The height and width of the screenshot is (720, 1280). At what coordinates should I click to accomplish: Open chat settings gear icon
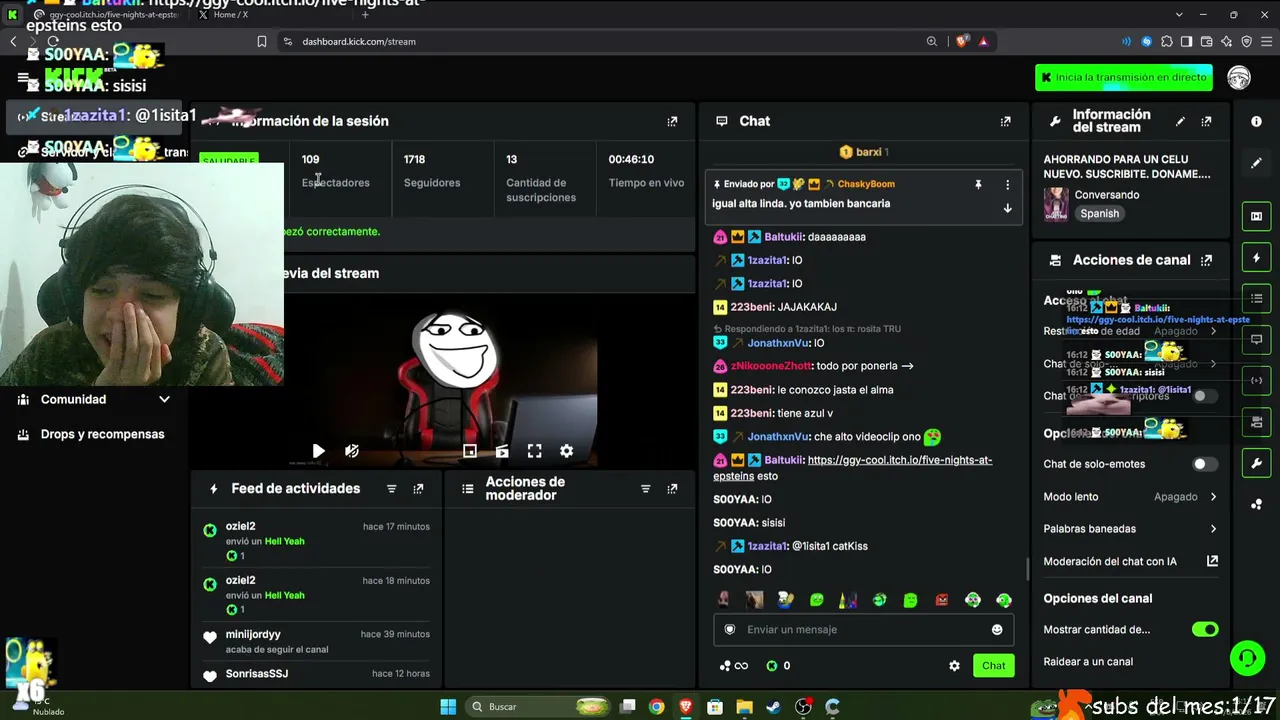[x=954, y=666]
